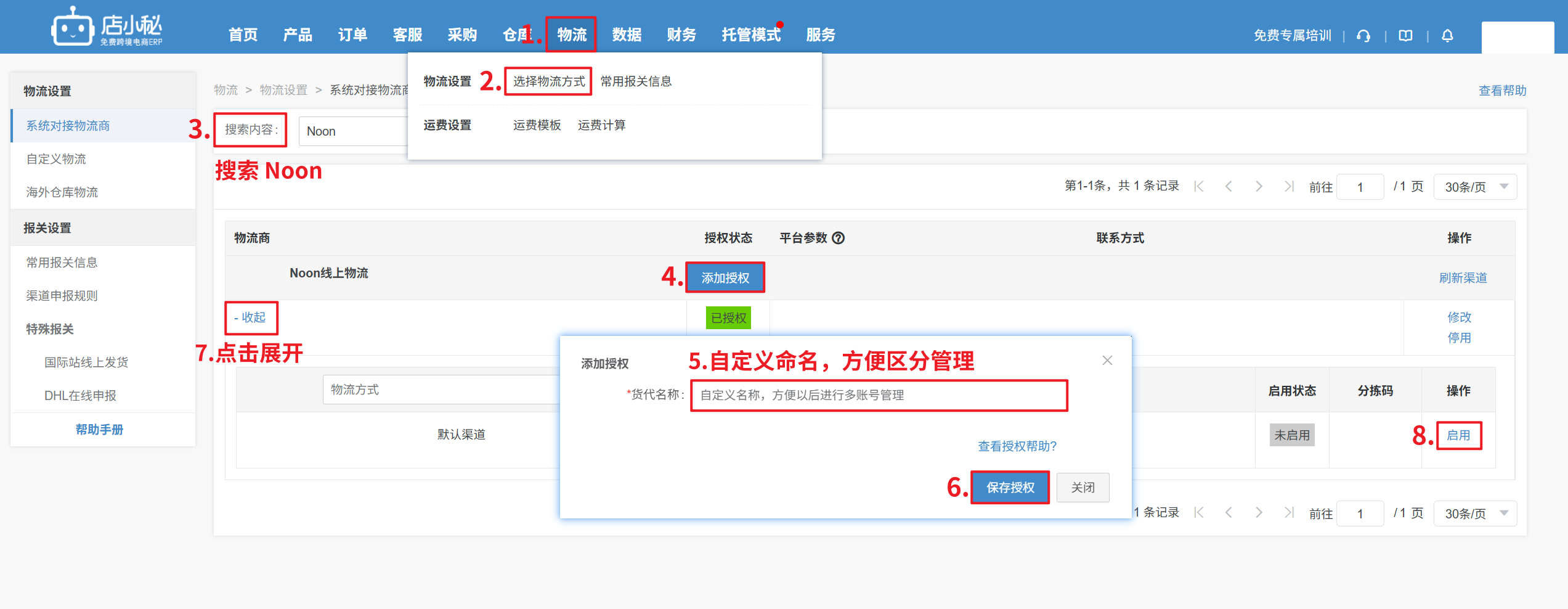Open the top 30条/页 page size dropdown
Image resolution: width=1568 pixels, height=609 pixels.
point(1475,187)
